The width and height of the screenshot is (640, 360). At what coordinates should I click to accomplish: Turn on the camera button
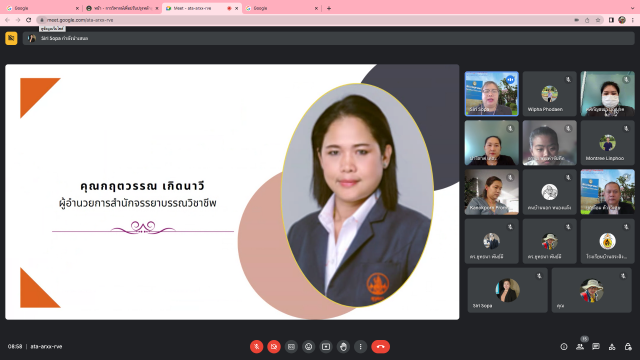point(274,347)
